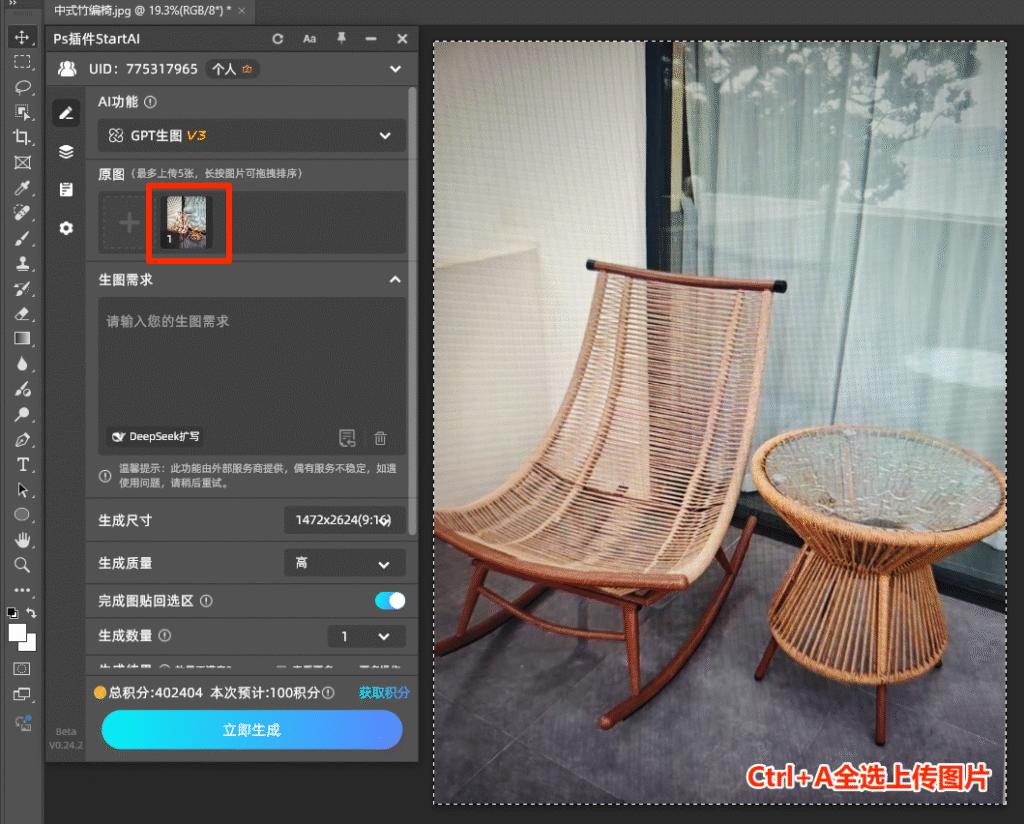
Task: Select the History Brush tool
Action: [x=22, y=289]
